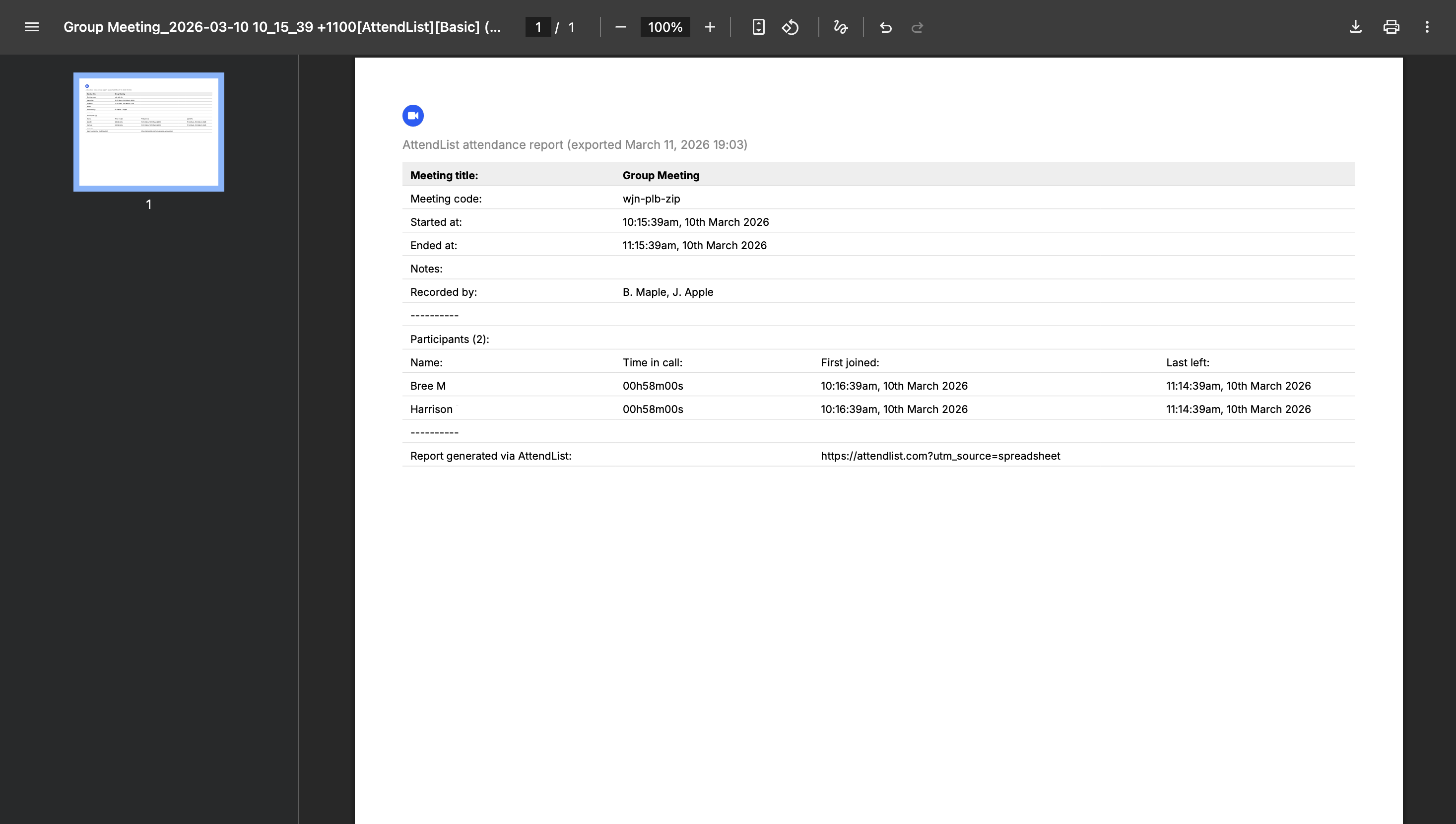Toggle the thumbnail sidebar panel
1456x824 pixels.
point(32,27)
